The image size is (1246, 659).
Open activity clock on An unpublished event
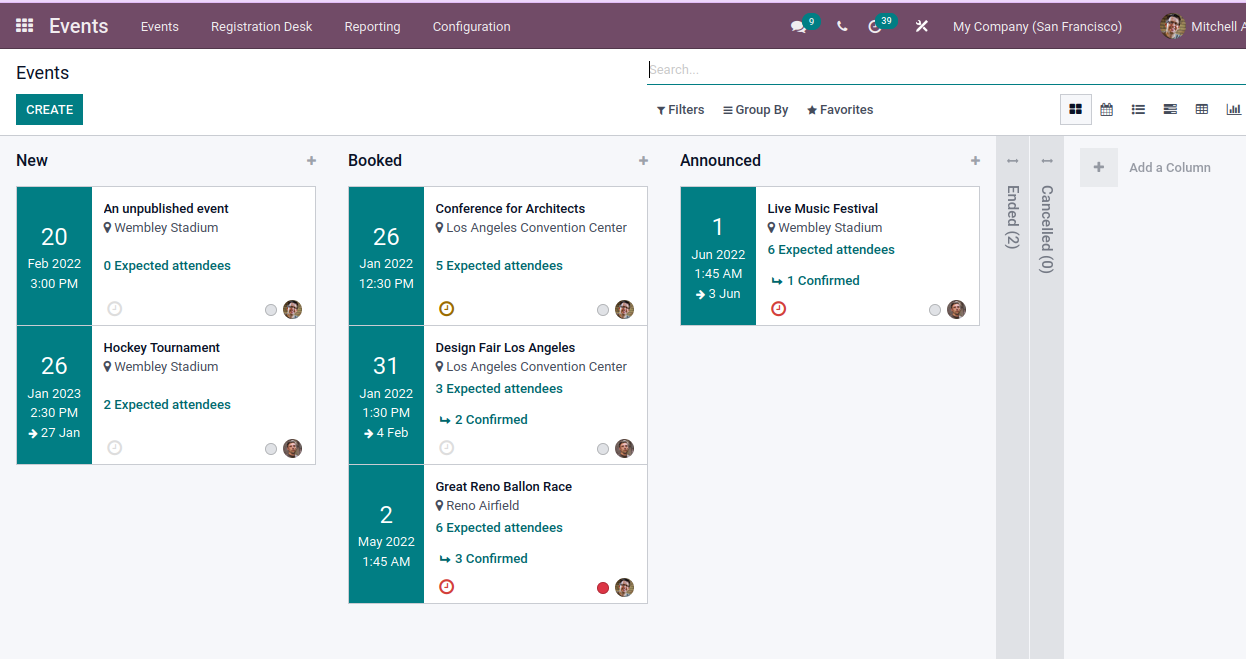pyautogui.click(x=115, y=309)
